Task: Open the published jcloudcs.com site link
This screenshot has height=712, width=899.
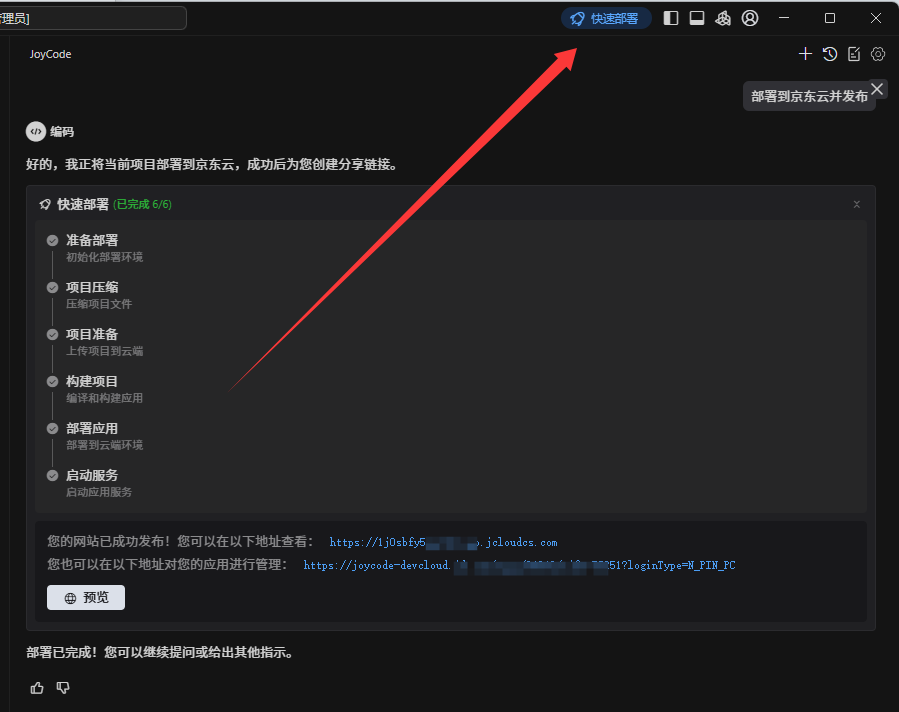Action: pos(443,542)
